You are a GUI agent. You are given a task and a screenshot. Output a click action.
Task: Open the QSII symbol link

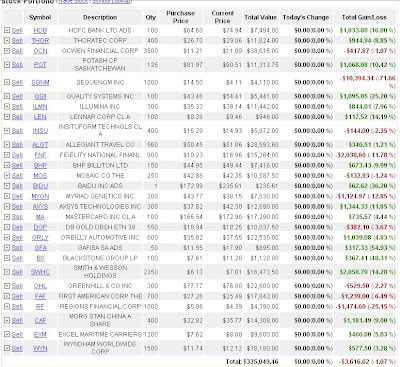[x=40, y=96]
